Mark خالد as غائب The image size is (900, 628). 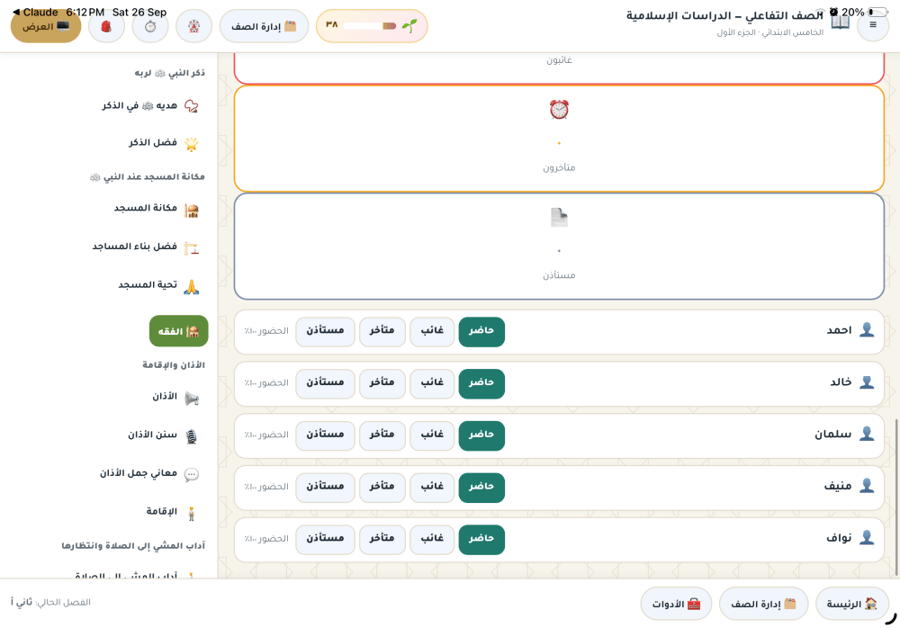click(x=432, y=383)
